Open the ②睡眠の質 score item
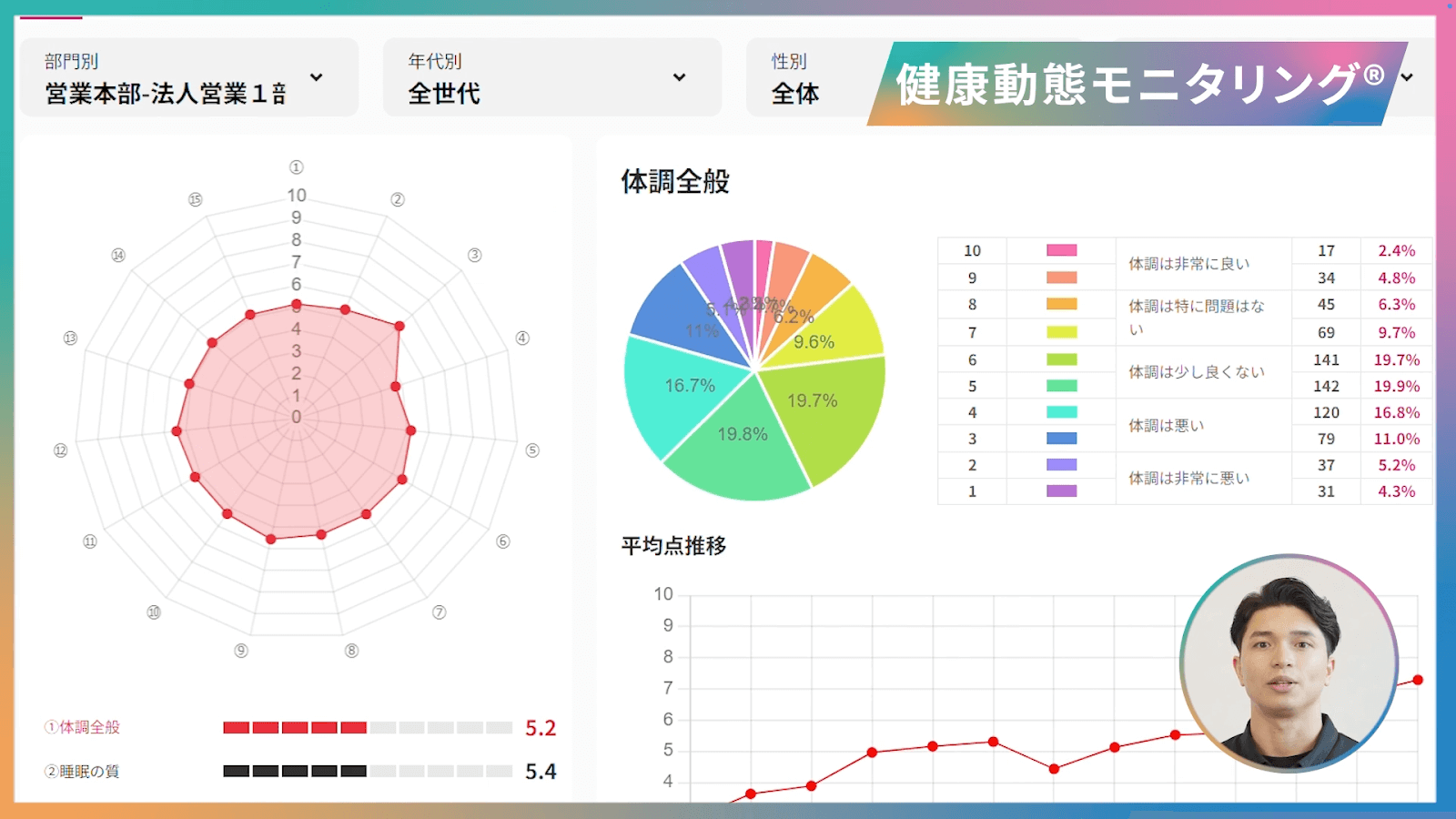This screenshot has width=1456, height=819. [83, 772]
